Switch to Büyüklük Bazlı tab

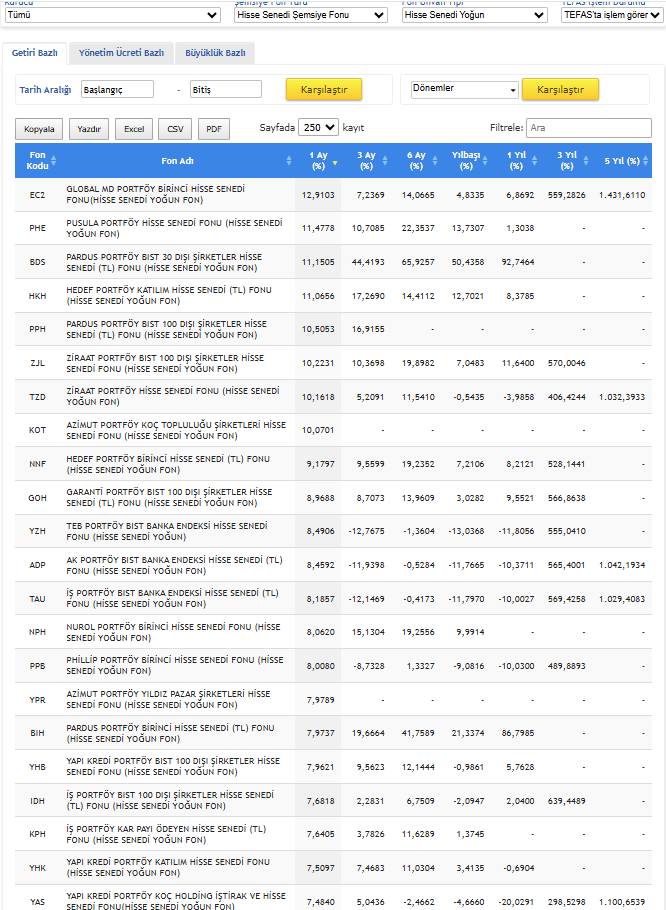[215, 53]
